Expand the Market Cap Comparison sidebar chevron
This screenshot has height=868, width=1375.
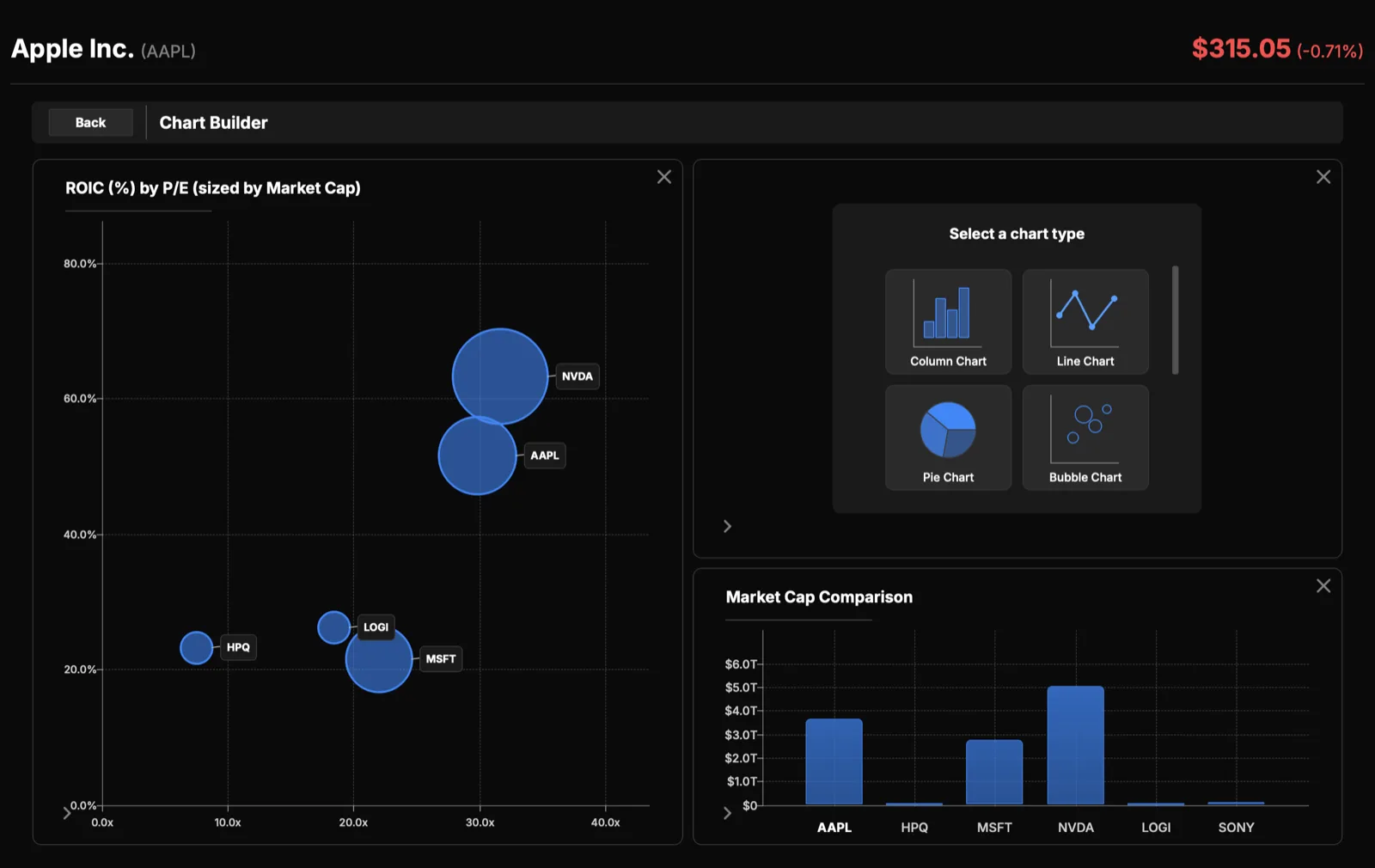coord(727,813)
